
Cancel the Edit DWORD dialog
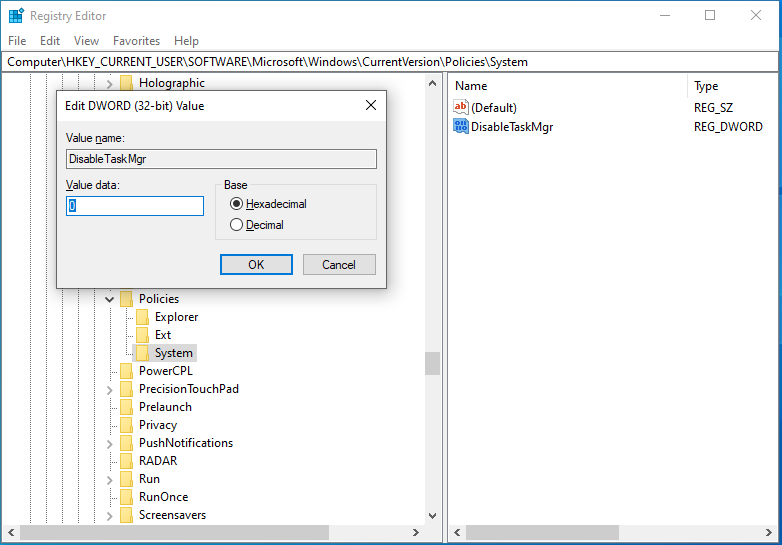339,264
